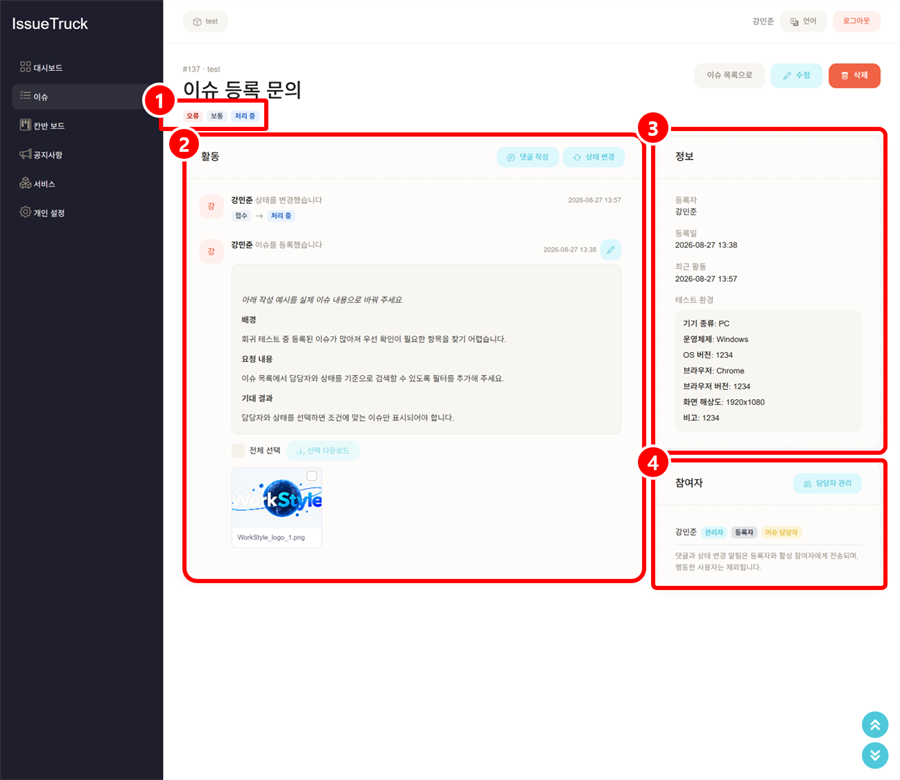The width and height of the screenshot is (900, 780).
Task: Tick the checkbox on WorkStyle logo thumbnail
Action: (x=312, y=476)
